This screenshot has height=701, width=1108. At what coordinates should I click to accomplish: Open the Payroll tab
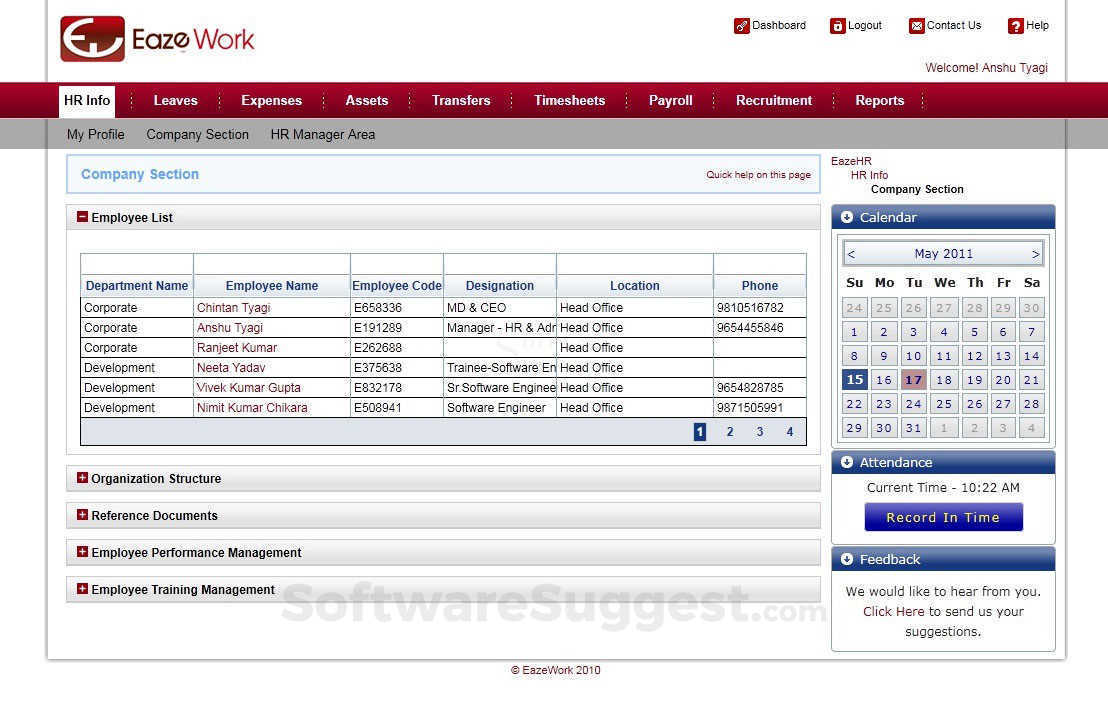click(671, 100)
